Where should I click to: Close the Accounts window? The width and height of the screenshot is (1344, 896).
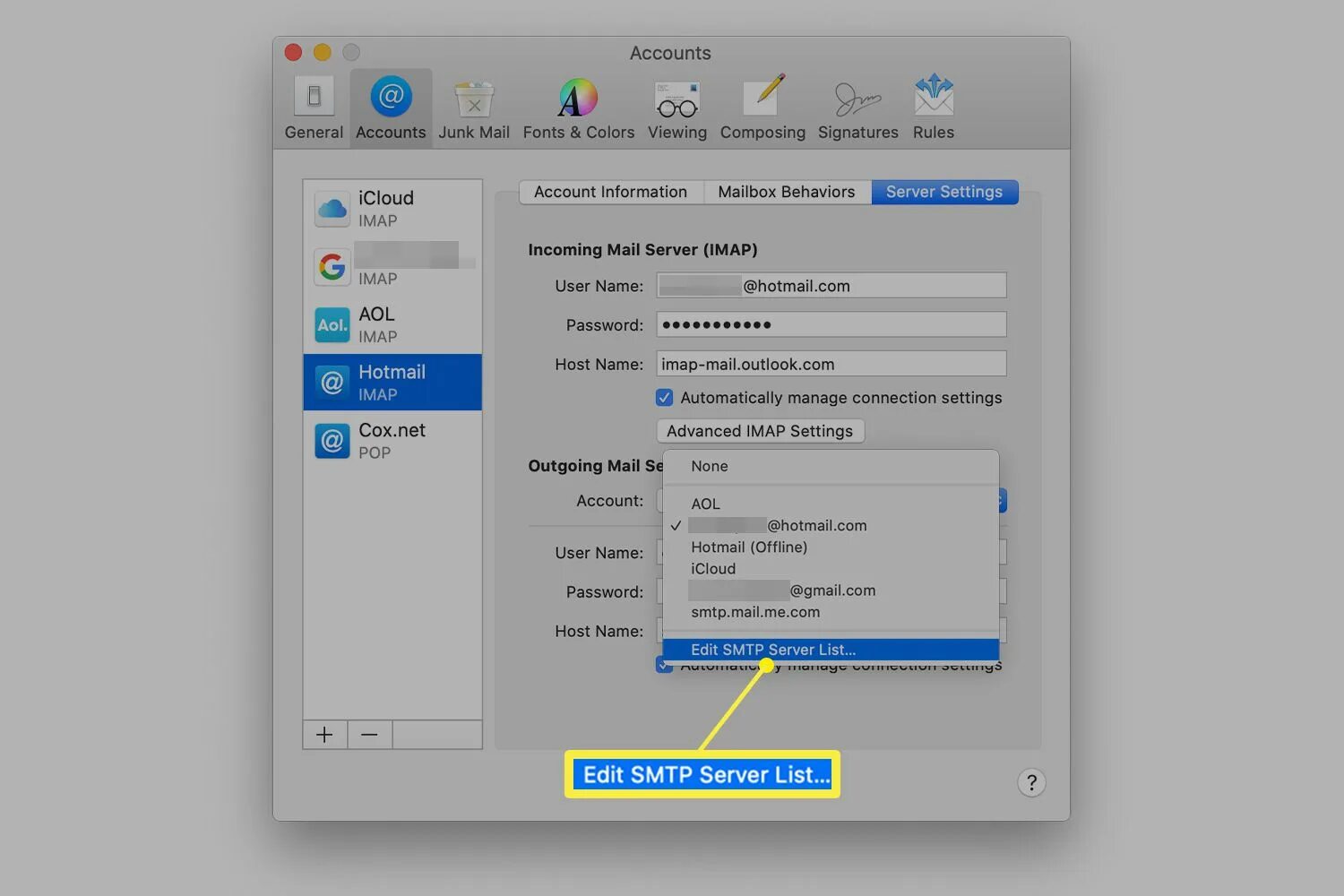click(x=293, y=52)
